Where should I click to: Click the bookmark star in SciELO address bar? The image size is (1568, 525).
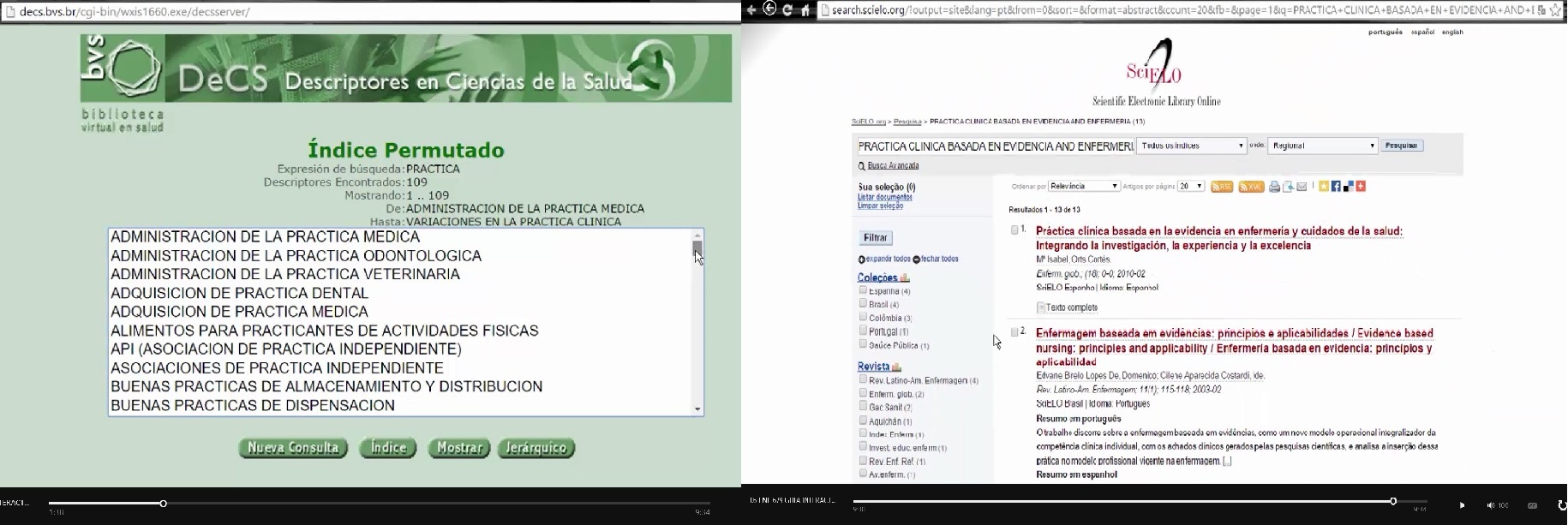pos(1556,10)
